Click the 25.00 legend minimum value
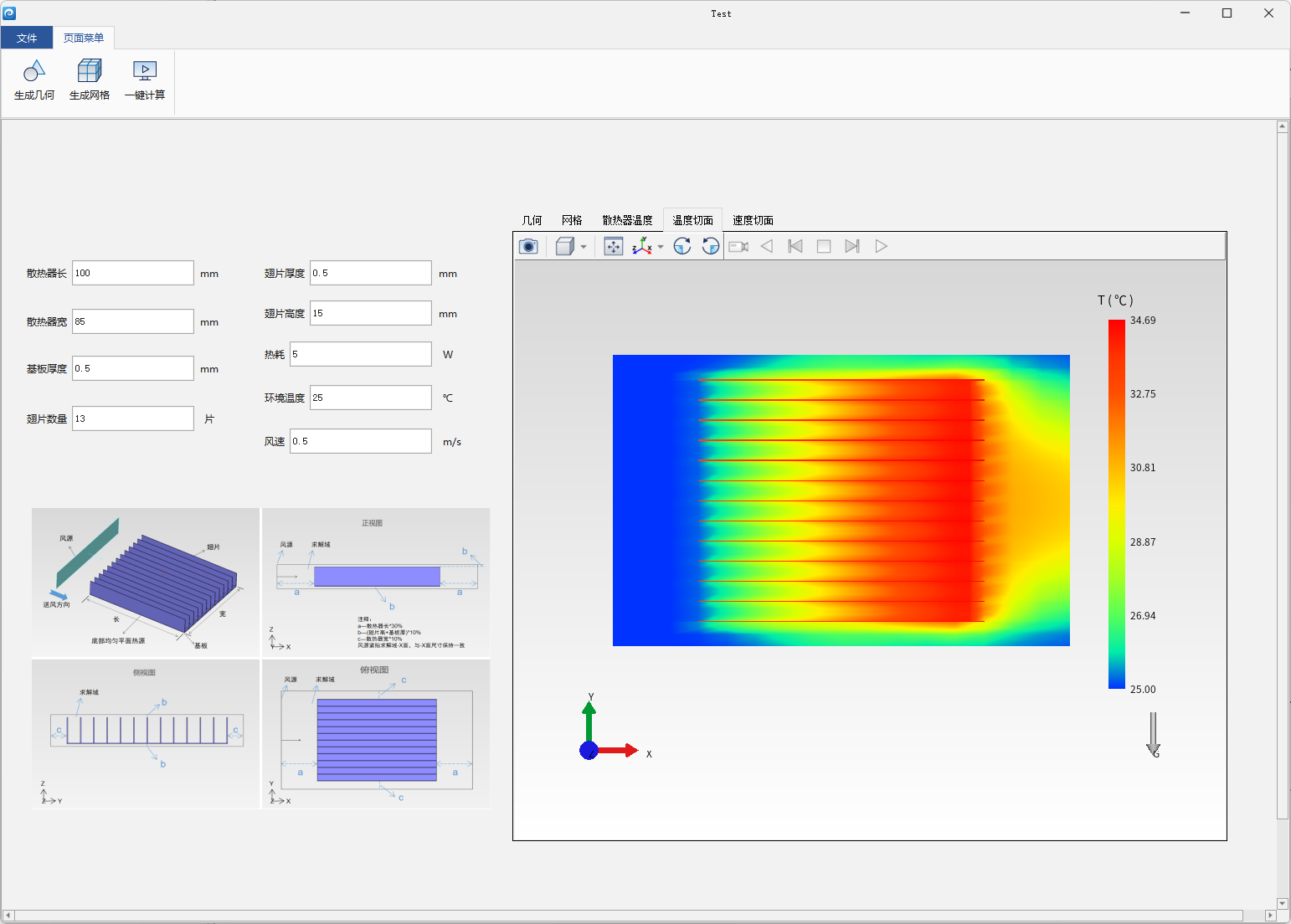Image resolution: width=1291 pixels, height=924 pixels. [1143, 690]
